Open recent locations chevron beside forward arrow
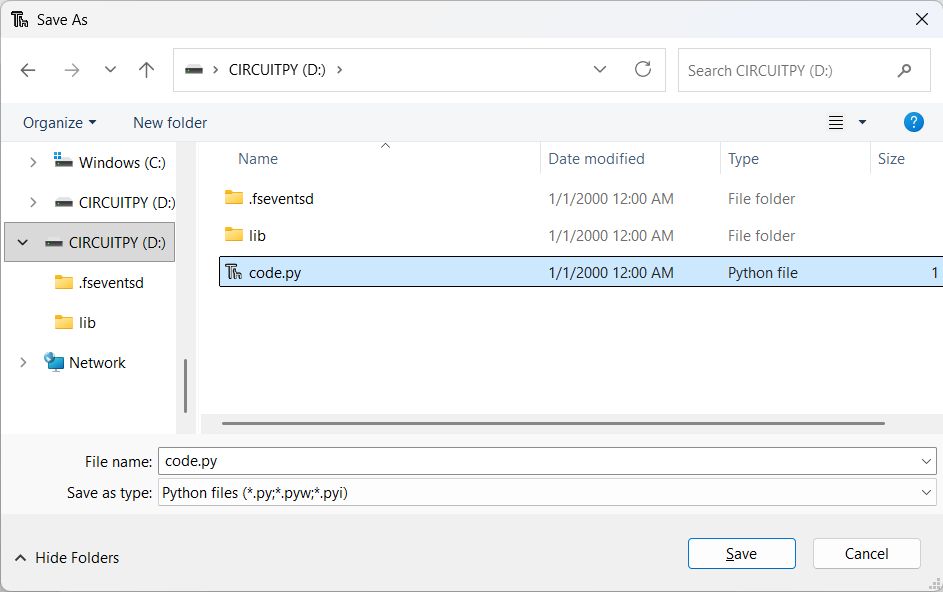 click(x=110, y=70)
